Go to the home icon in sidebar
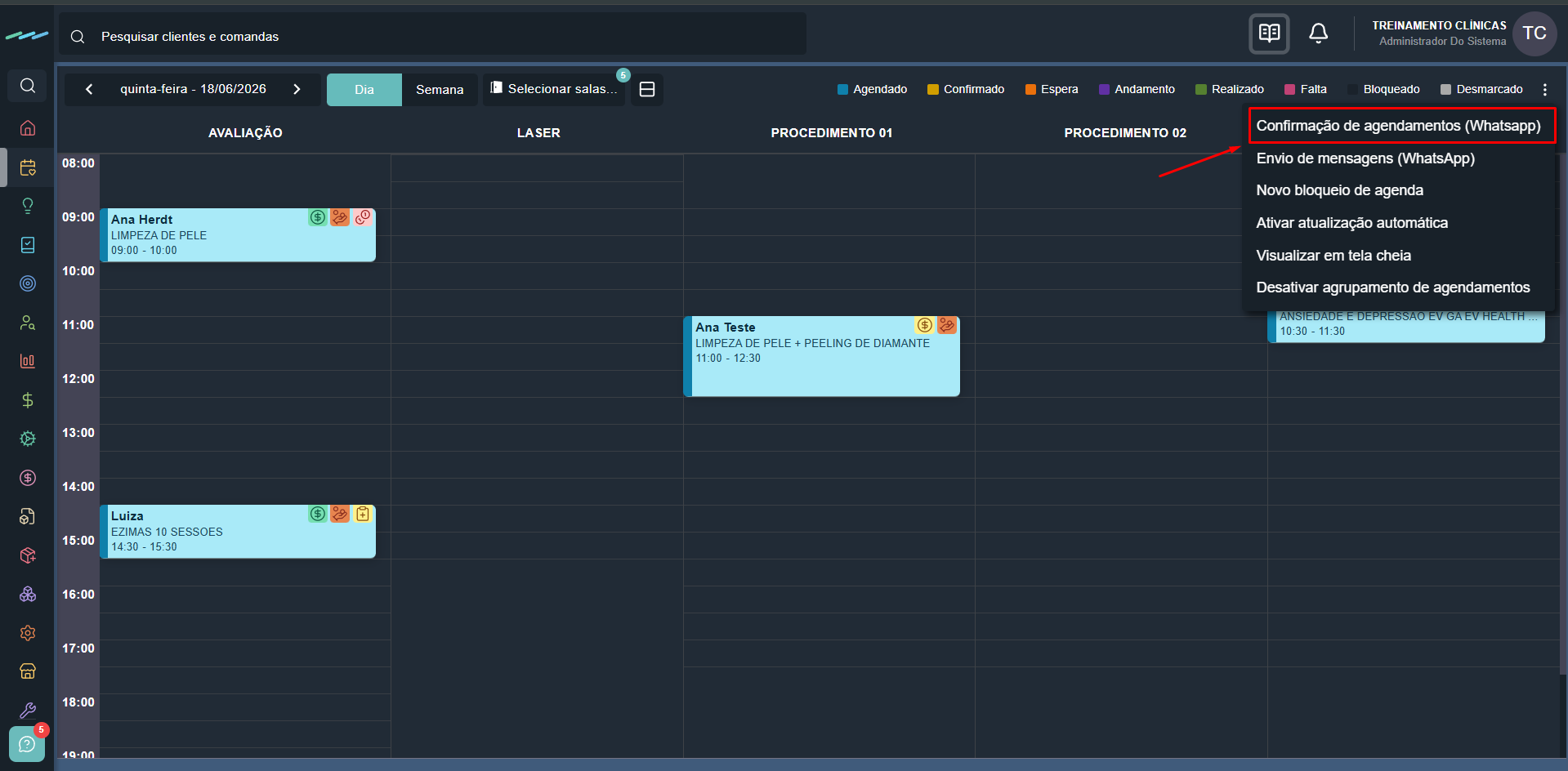1568x771 pixels. point(28,128)
